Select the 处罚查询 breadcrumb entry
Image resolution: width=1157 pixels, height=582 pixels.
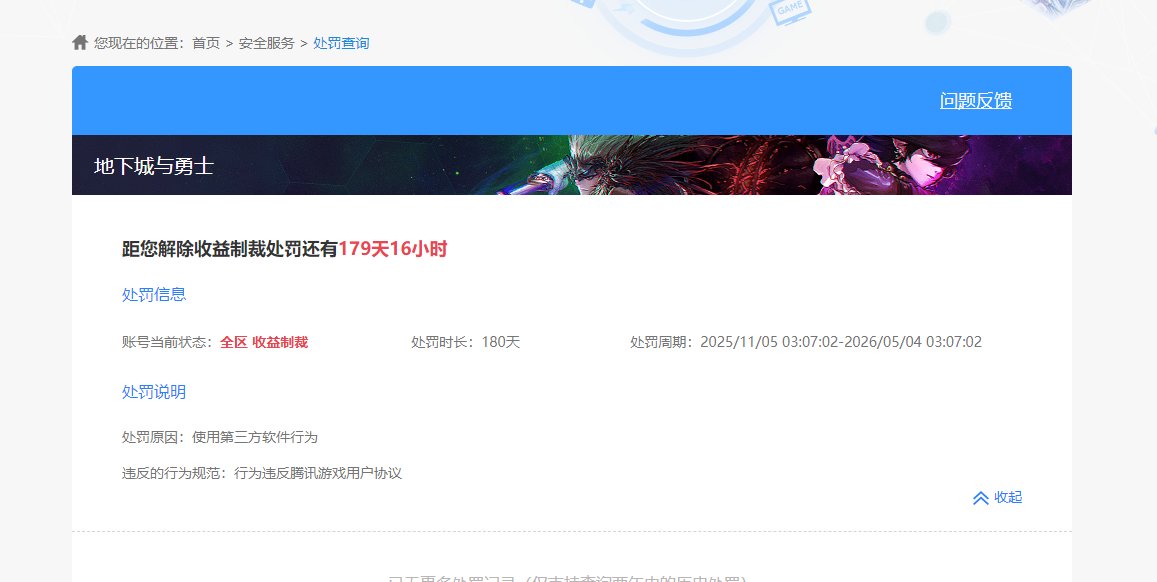340,43
